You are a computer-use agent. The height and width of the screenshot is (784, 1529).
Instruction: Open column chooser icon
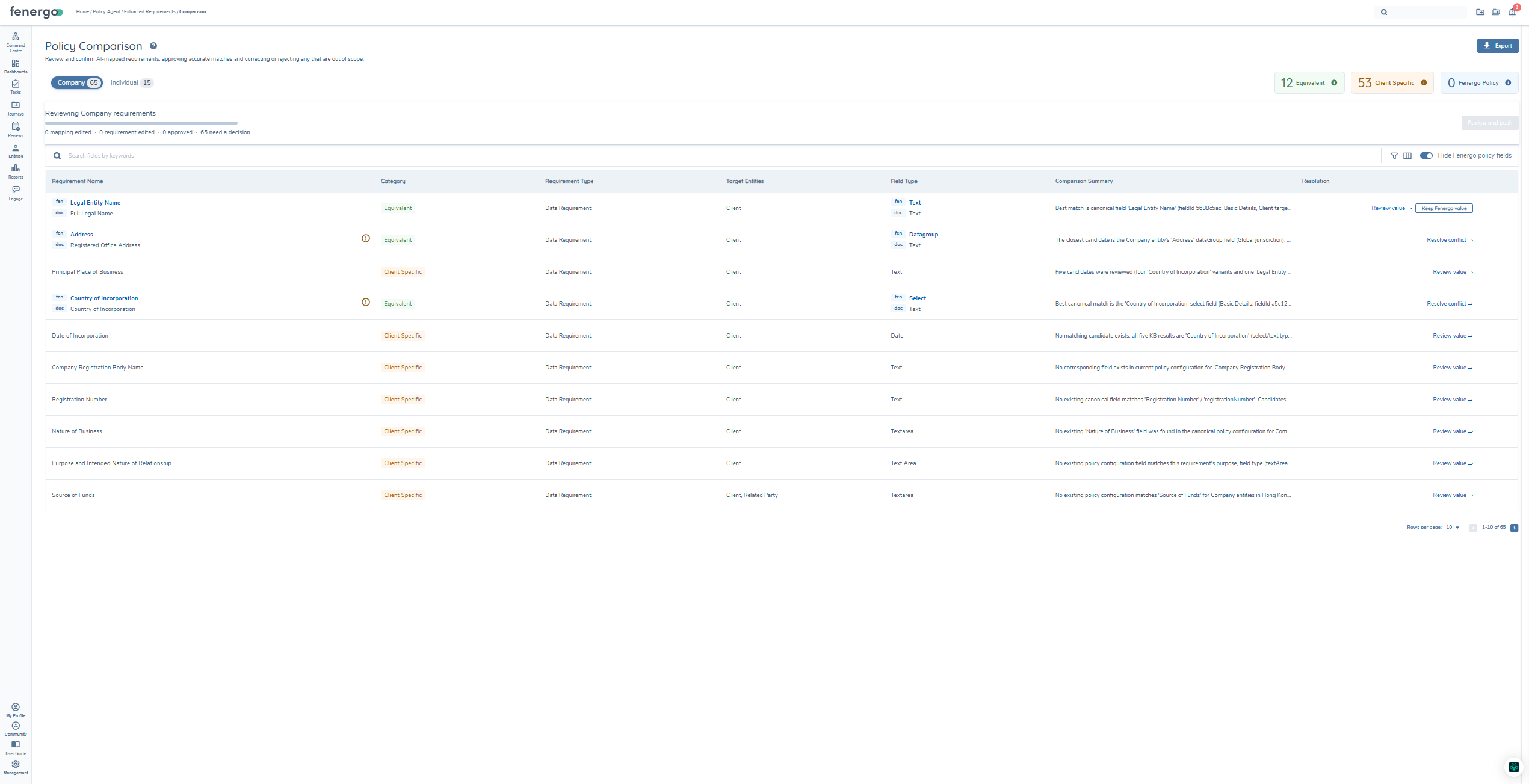tap(1407, 156)
